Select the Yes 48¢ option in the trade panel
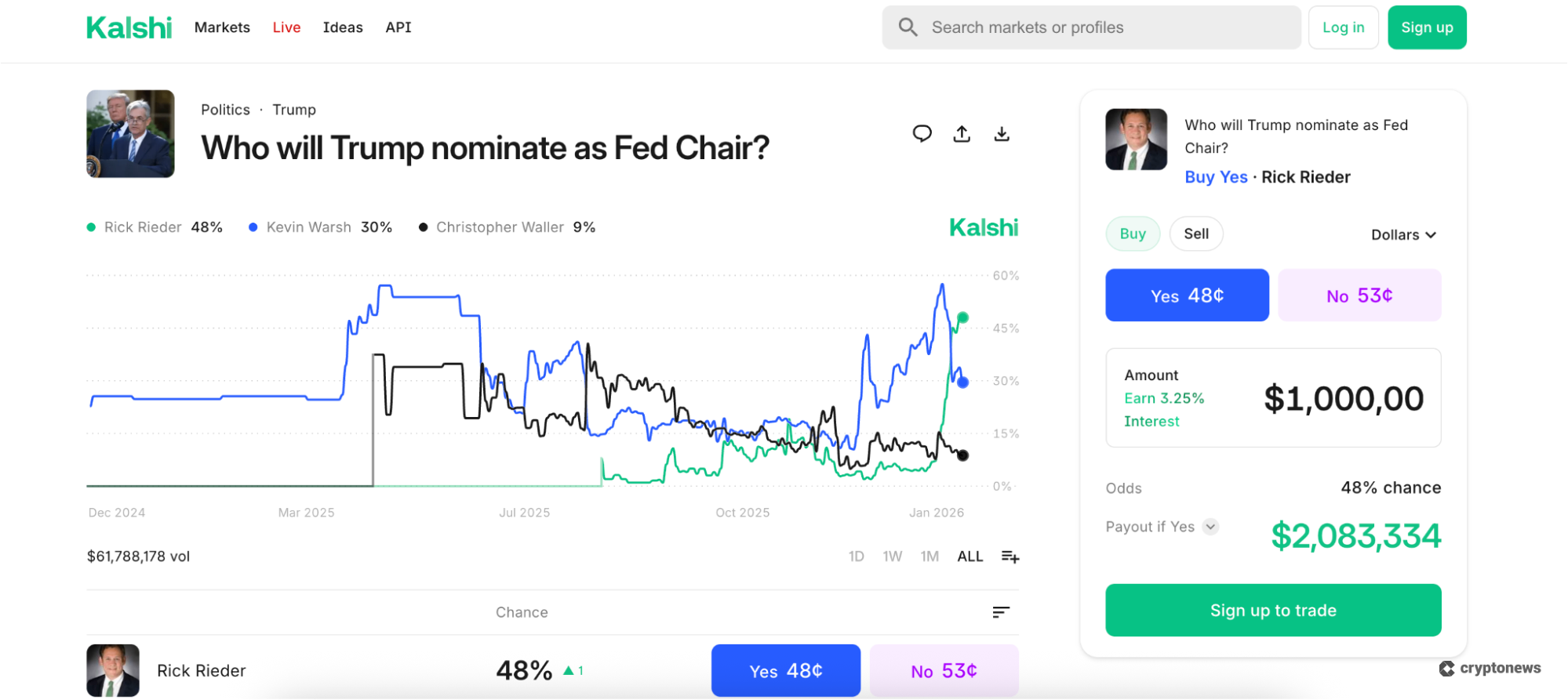 coord(1187,295)
